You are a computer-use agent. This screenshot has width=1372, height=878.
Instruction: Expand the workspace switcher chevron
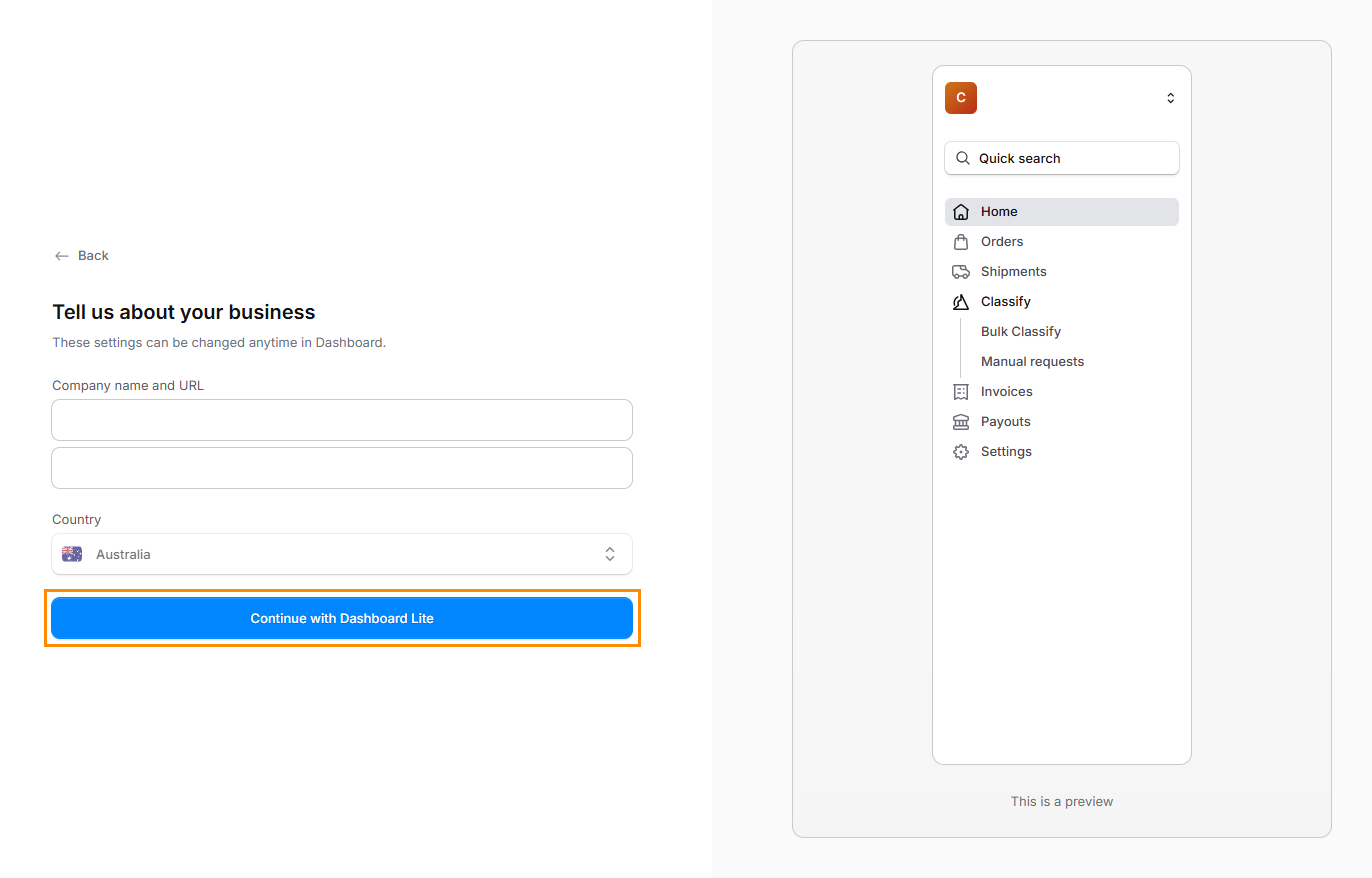pyautogui.click(x=1170, y=98)
